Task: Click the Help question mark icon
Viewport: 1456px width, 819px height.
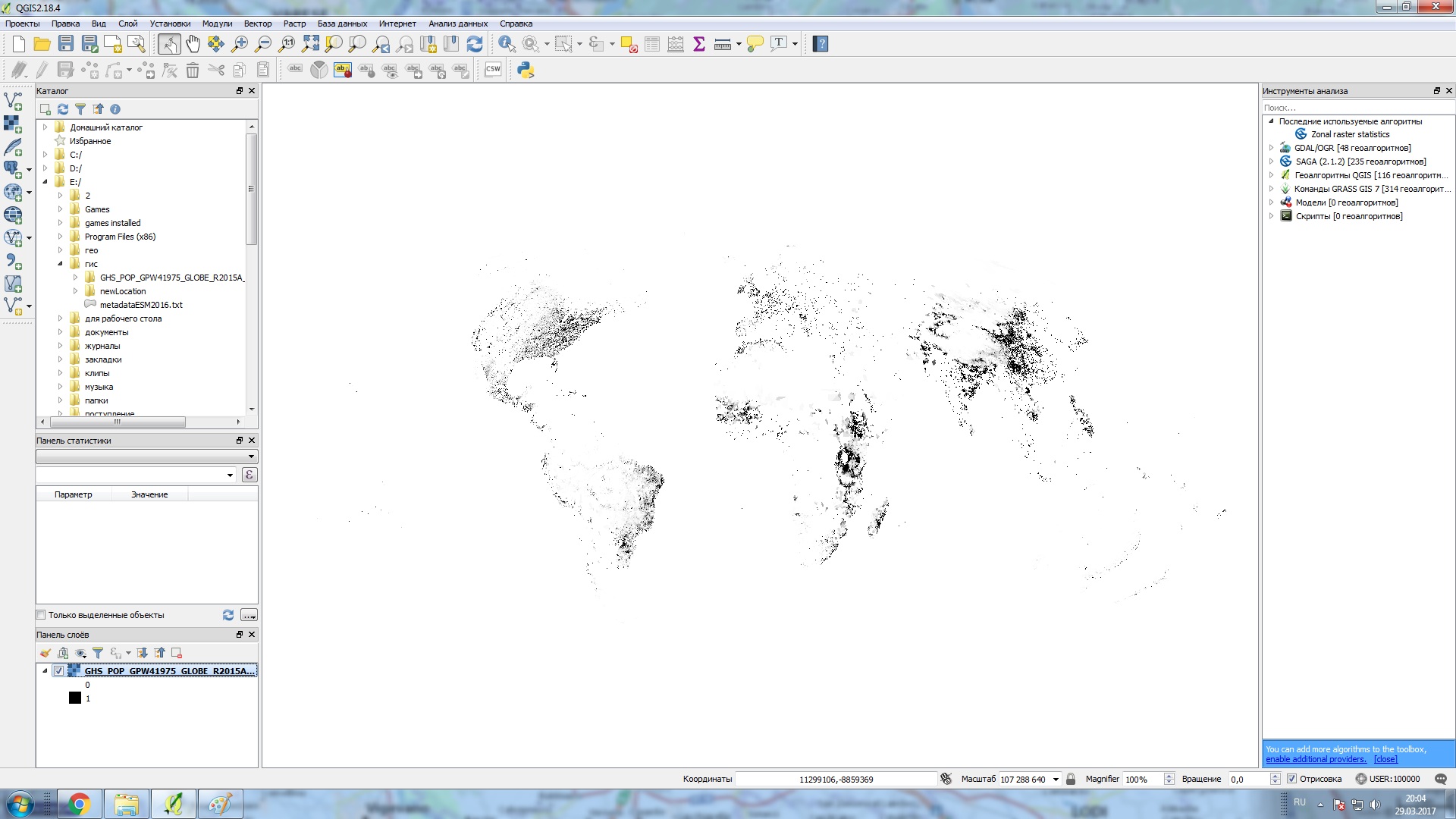Action: point(820,44)
